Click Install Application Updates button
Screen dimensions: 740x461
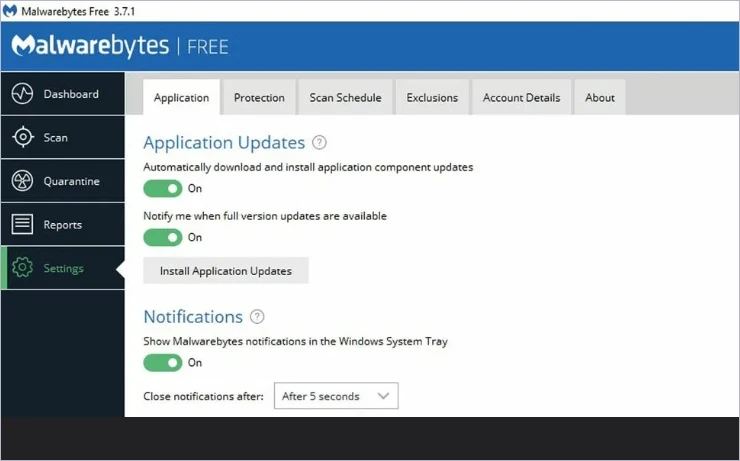point(226,271)
